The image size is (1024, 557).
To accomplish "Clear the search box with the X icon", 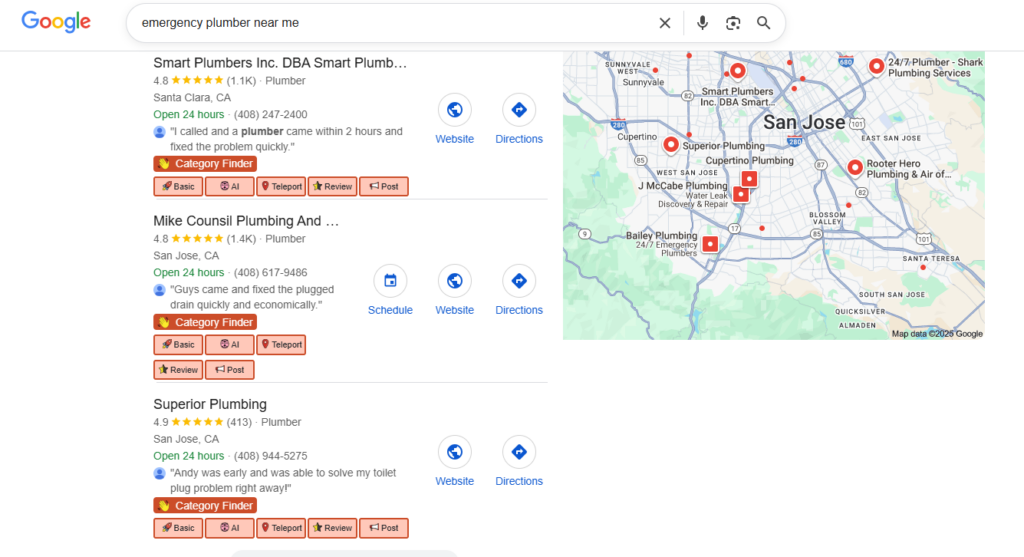I will [x=665, y=23].
